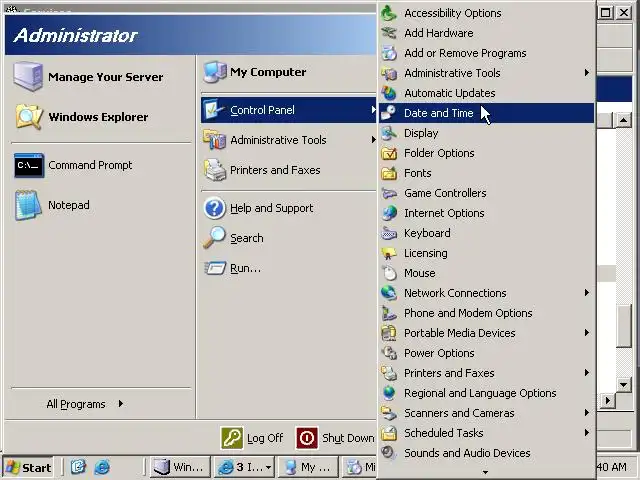
Task: Open the Fonts folder icon
Action: click(389, 173)
